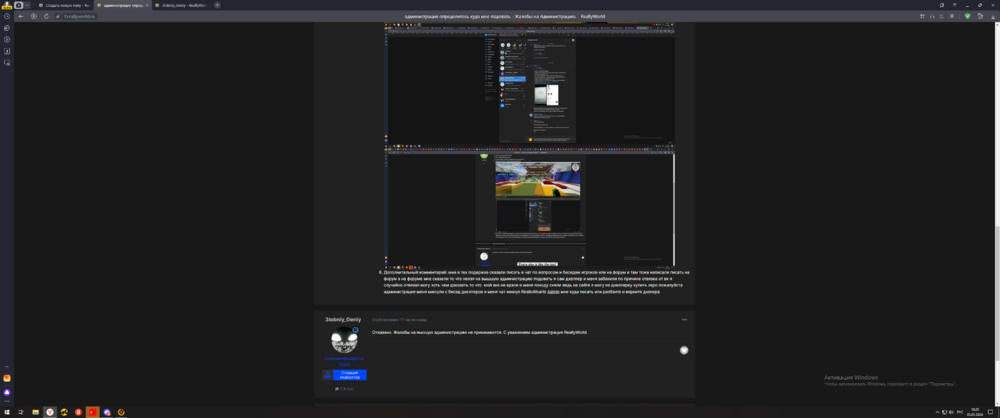
Task: Click the 'Admin' underlined word in the complaint text
Action: [x=553, y=290]
